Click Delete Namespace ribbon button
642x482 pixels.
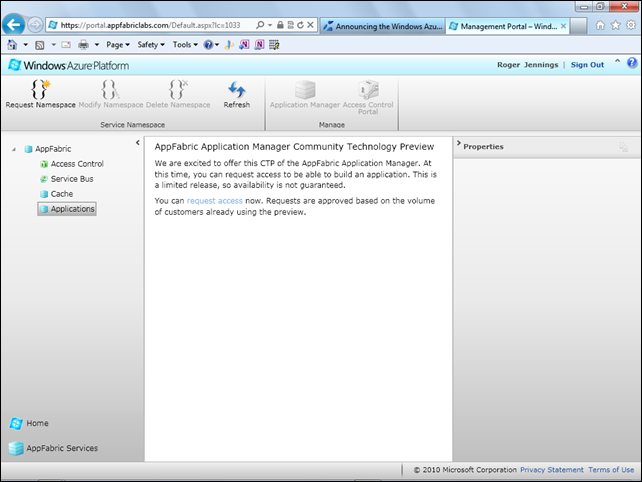tap(178, 94)
